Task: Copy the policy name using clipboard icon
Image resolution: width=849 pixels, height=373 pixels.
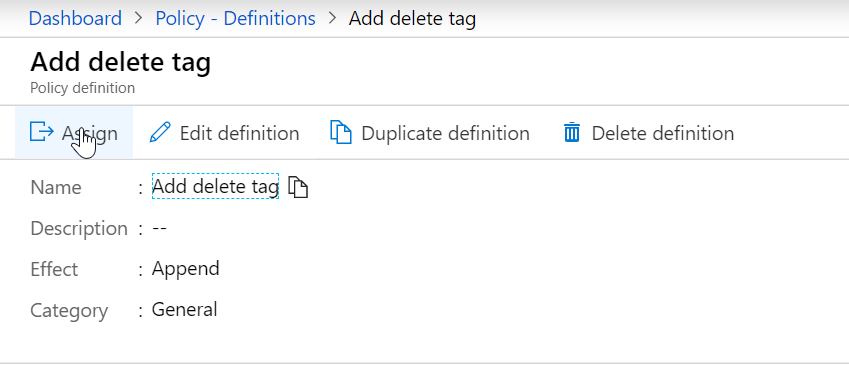Action: click(298, 187)
